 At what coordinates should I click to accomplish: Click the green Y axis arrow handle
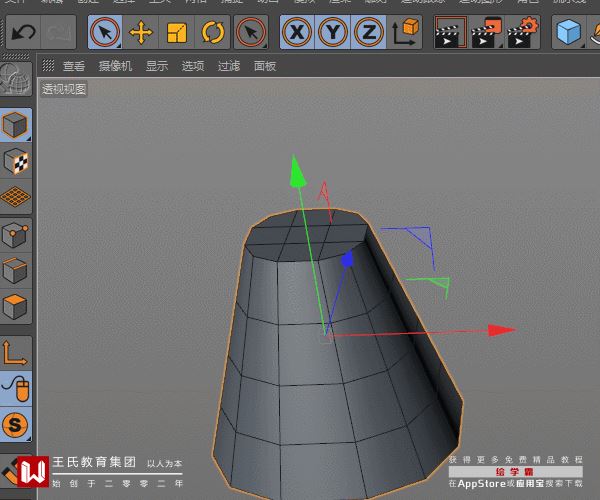(297, 172)
